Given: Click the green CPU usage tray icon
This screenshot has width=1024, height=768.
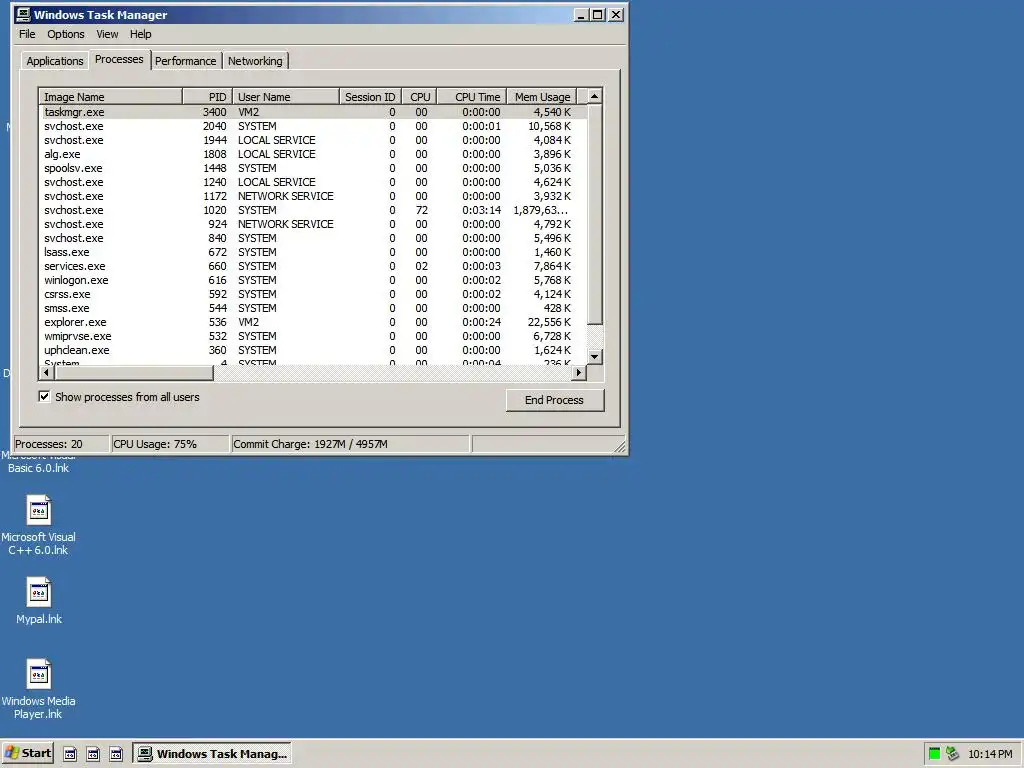Looking at the screenshot, I should coord(934,754).
